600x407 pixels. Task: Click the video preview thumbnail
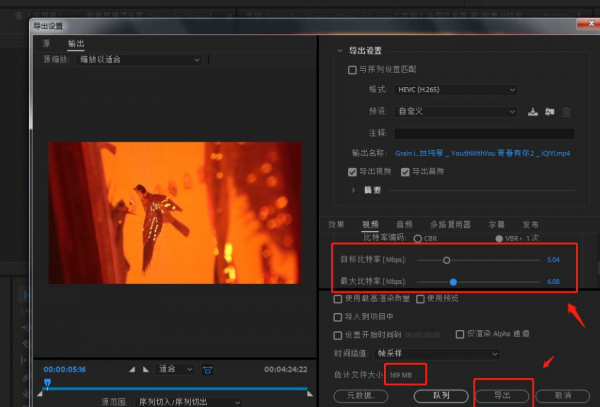(175, 213)
